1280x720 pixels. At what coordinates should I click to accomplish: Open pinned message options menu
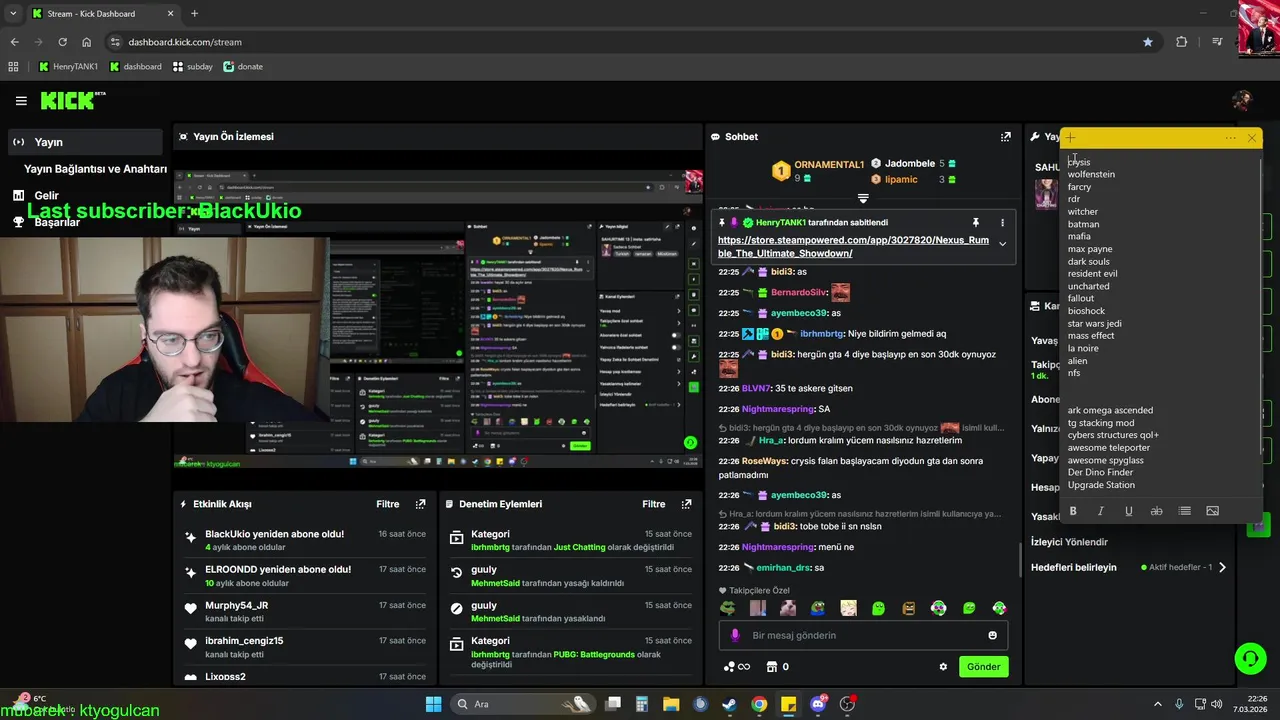click(1002, 222)
